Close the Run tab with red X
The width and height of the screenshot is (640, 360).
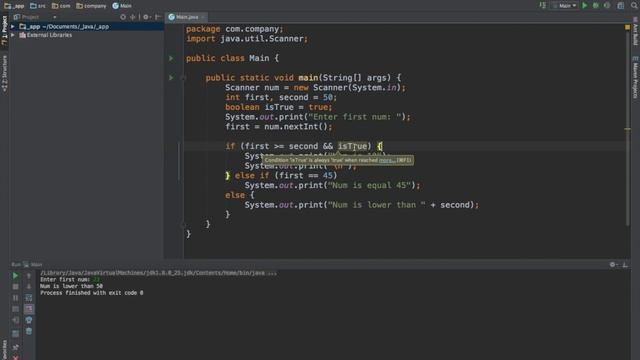point(15,357)
